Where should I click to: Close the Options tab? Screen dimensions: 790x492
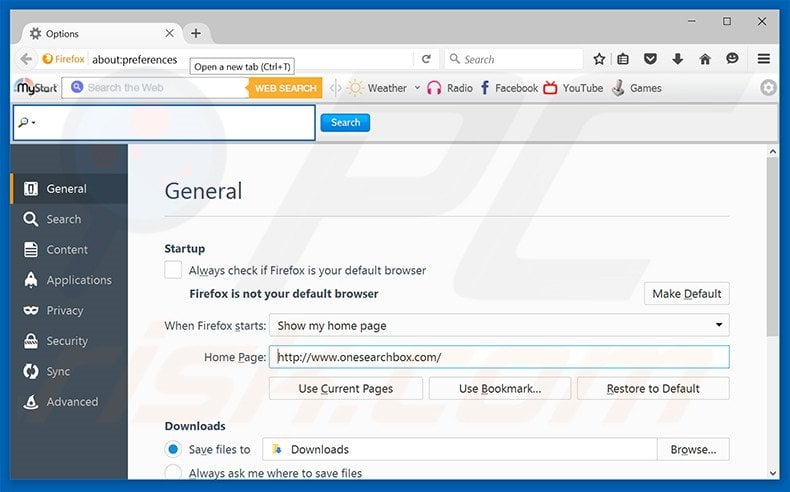pos(170,33)
